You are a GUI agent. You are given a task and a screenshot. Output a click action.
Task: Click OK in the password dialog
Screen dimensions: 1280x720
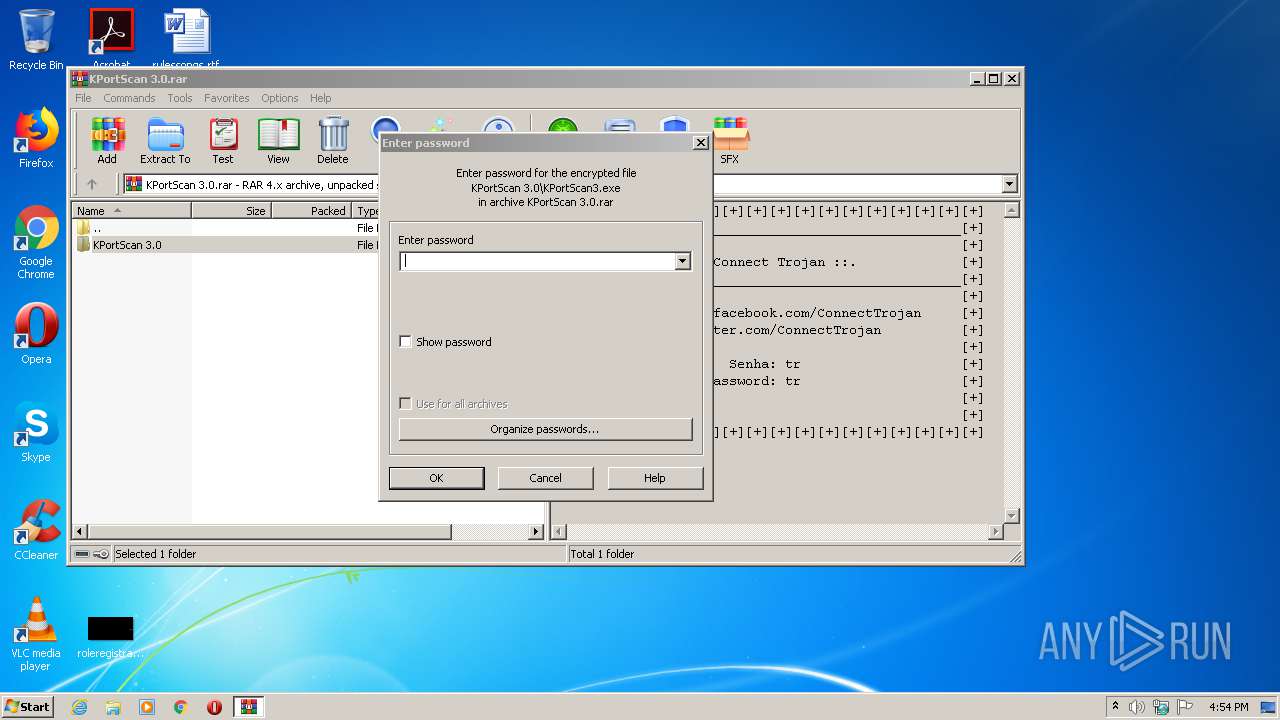[x=436, y=478]
